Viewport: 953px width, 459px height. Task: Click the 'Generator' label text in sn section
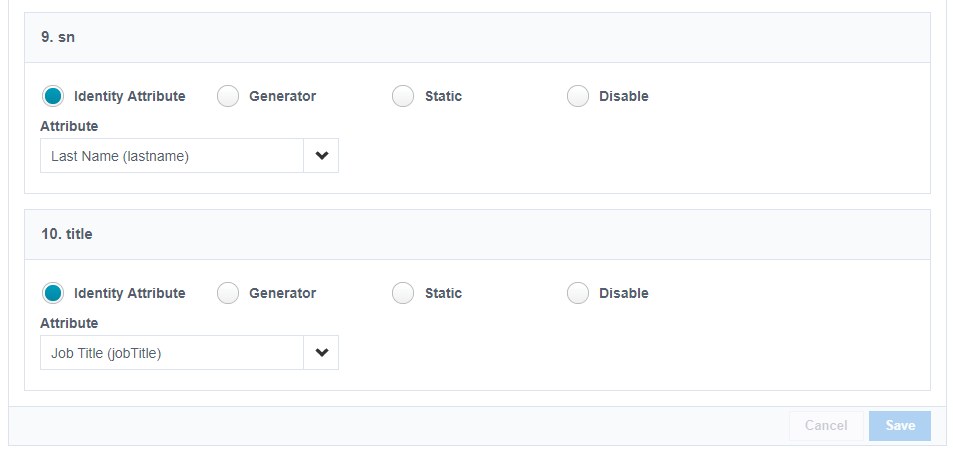coord(282,96)
